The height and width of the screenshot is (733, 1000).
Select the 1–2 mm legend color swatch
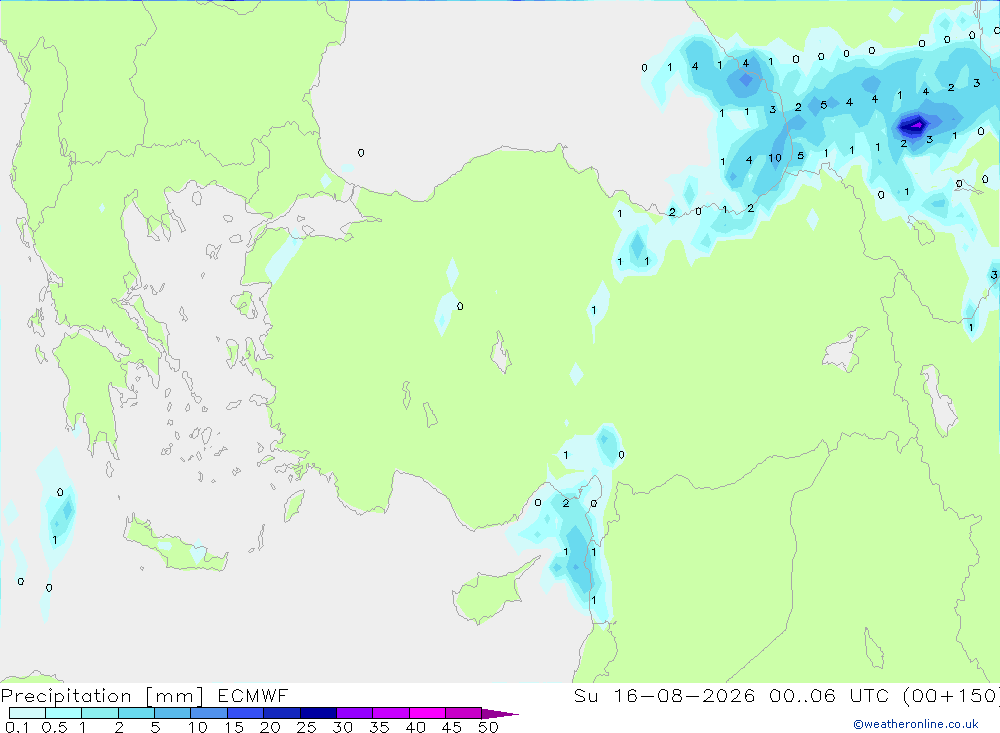[100, 713]
